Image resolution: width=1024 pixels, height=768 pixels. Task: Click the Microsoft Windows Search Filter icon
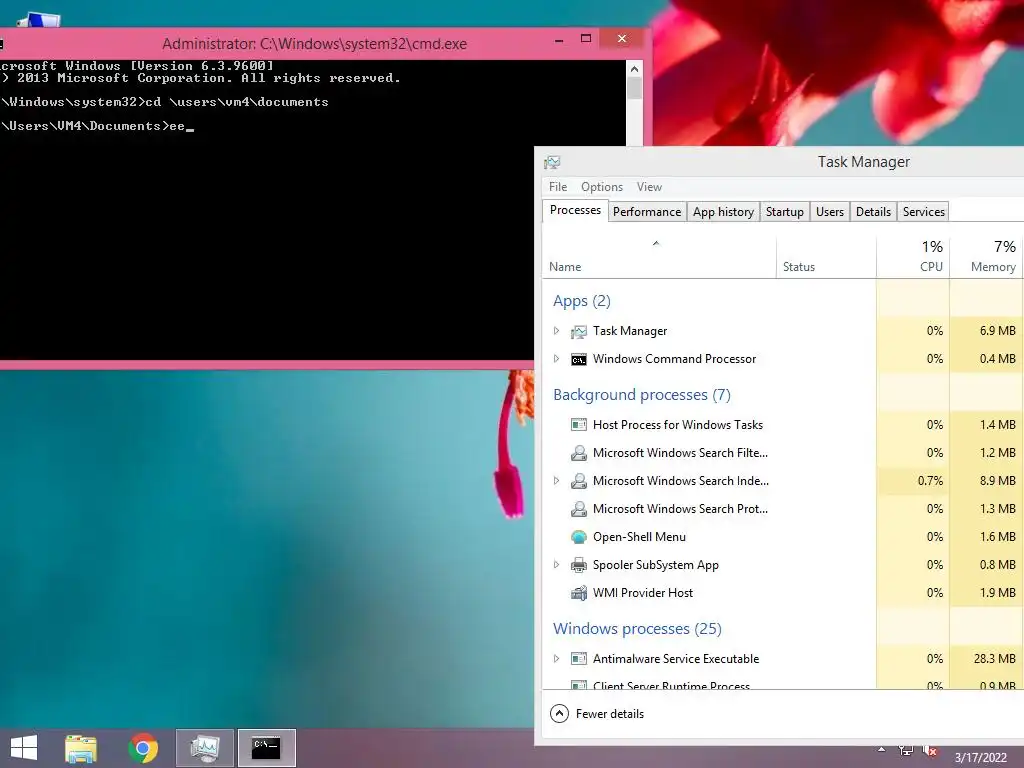[579, 453]
